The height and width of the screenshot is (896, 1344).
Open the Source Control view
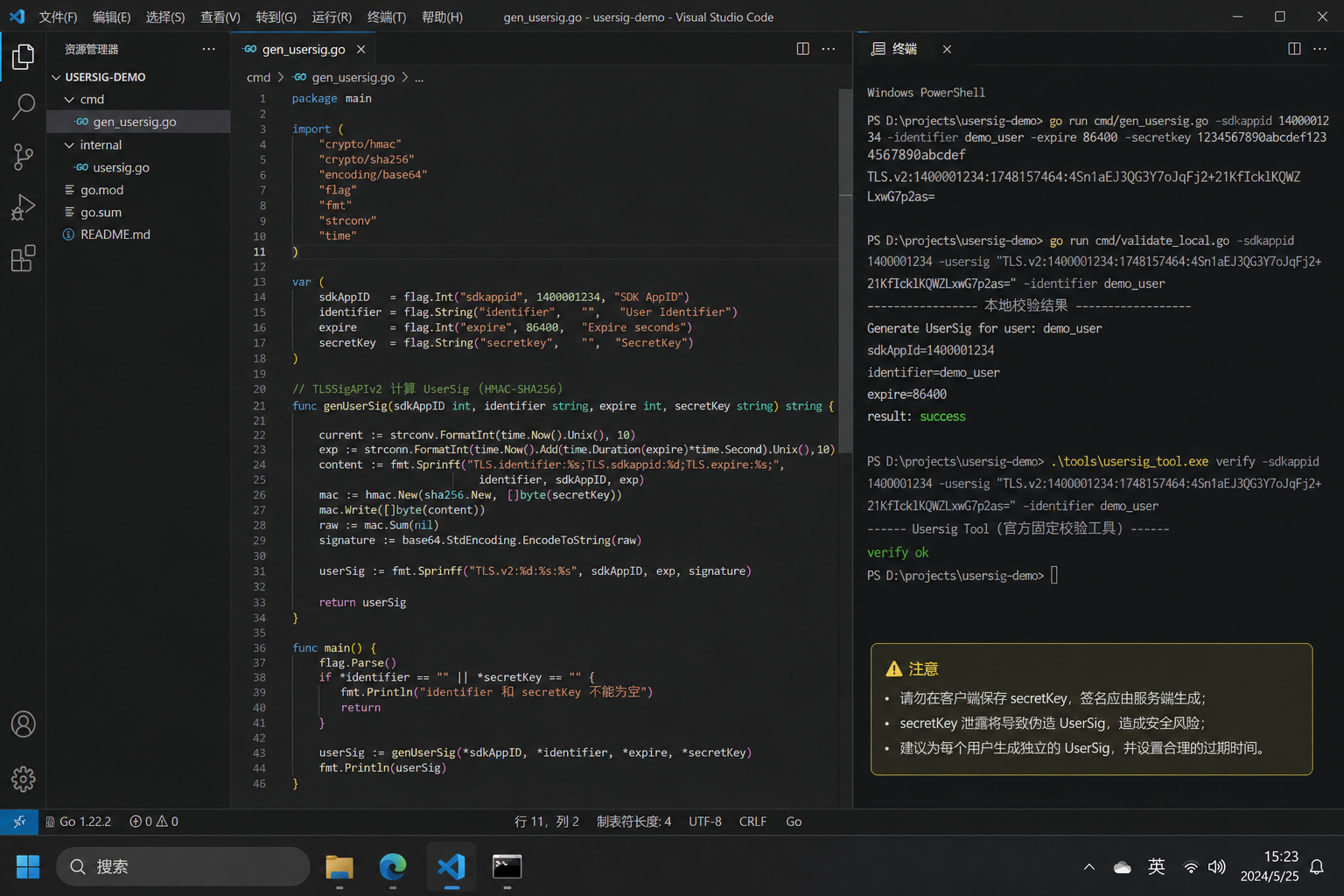(24, 157)
